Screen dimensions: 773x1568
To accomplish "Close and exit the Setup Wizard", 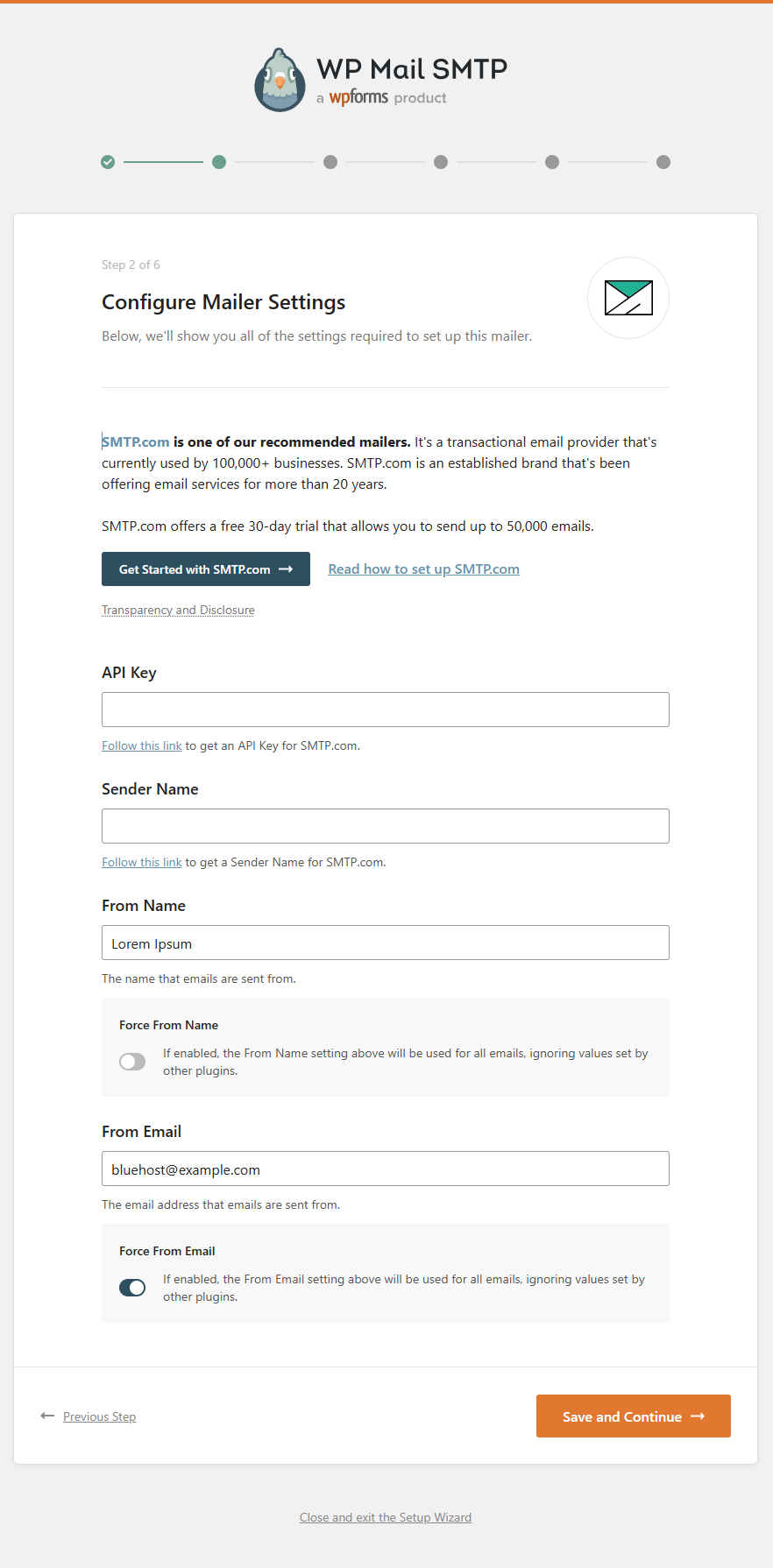I will click(x=386, y=1517).
